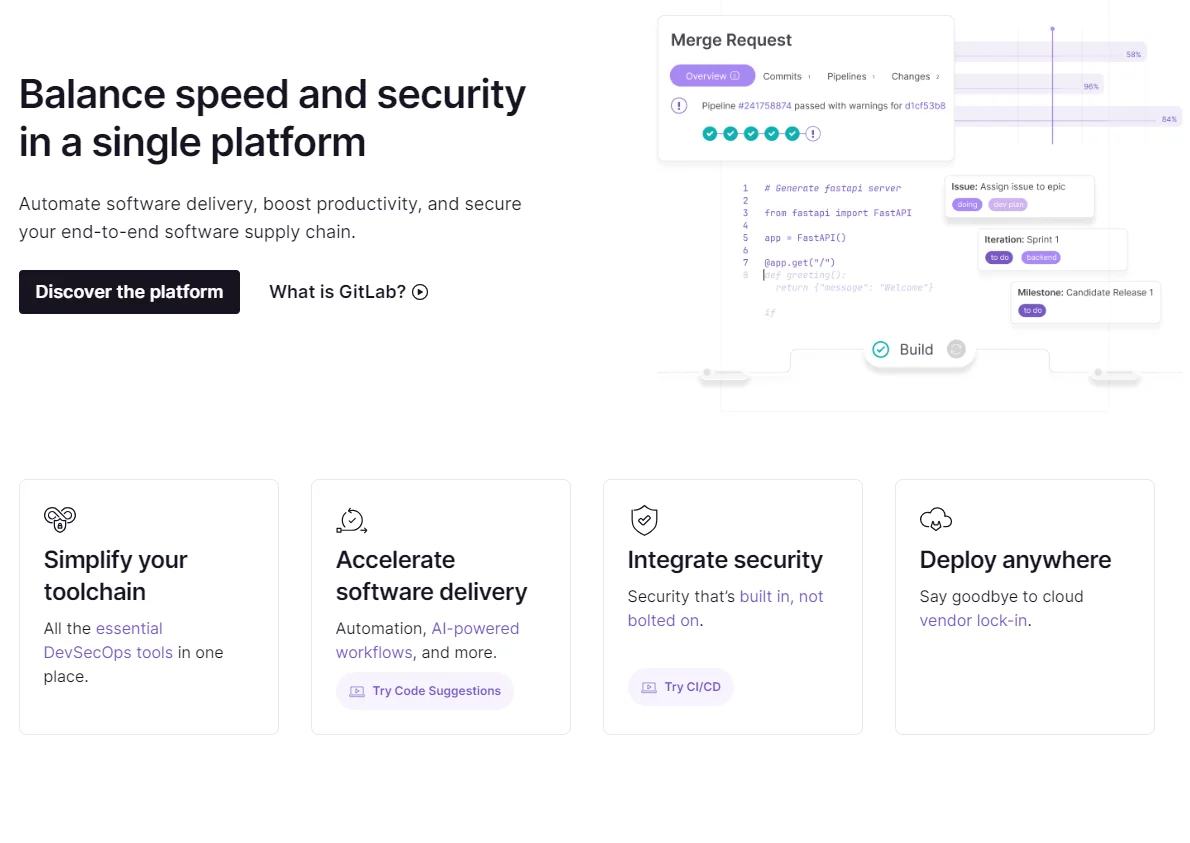Viewport: 1190px width, 843px height.
Task: Select the Overview tab in Merge Request
Action: 712,76
